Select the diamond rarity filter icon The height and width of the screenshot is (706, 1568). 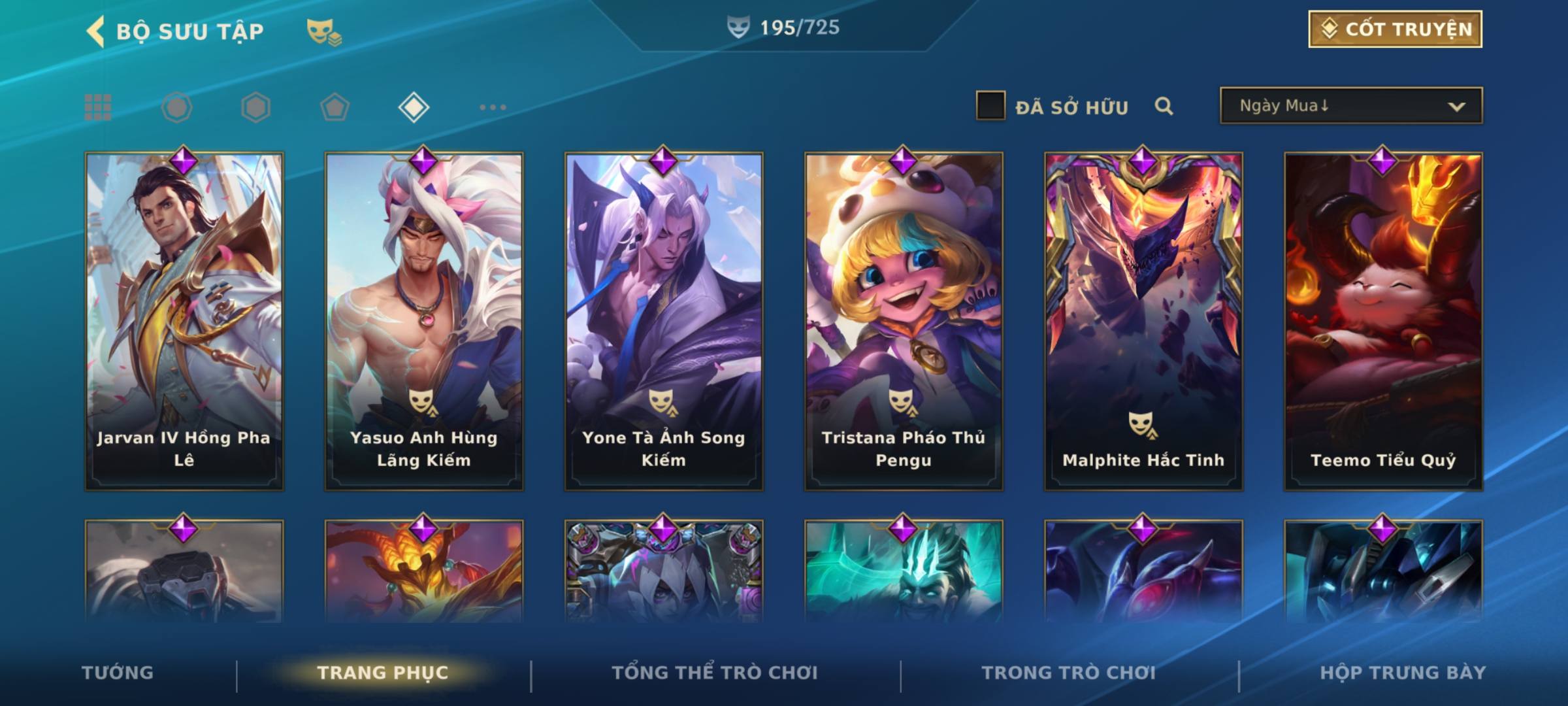click(414, 107)
